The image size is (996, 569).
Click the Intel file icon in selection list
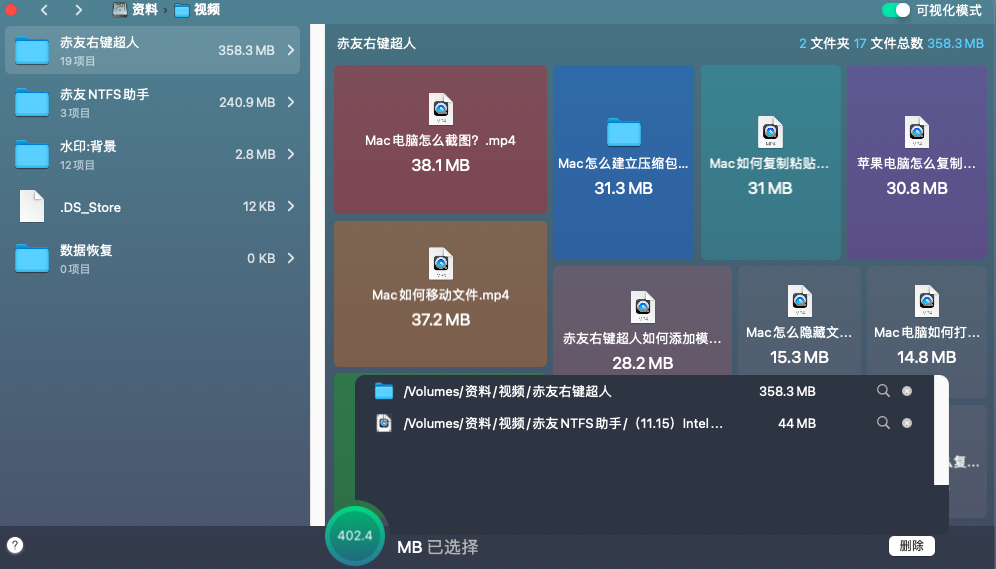[x=384, y=423]
